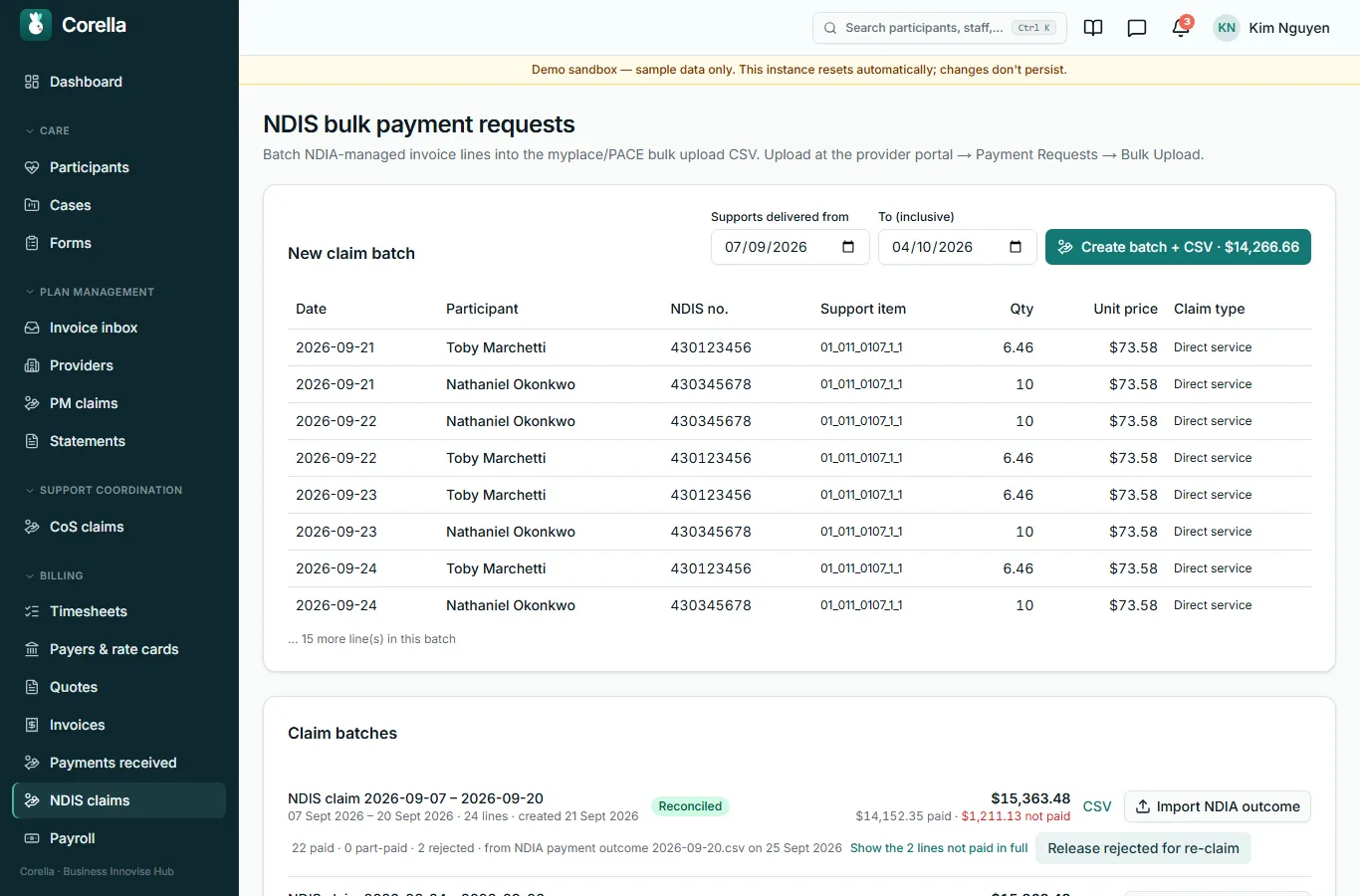
Task: Open calendar picker for To (inclusive) date
Action: click(x=1016, y=247)
